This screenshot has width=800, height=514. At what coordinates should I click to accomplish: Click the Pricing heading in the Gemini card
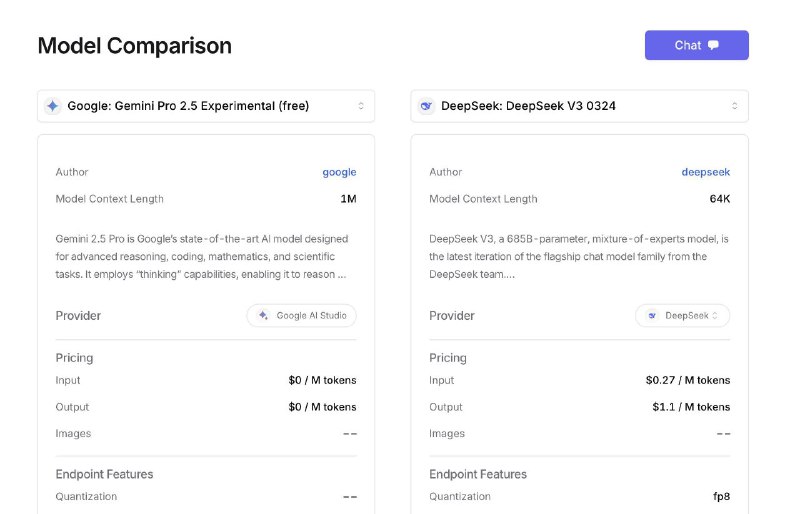pyautogui.click(x=74, y=357)
